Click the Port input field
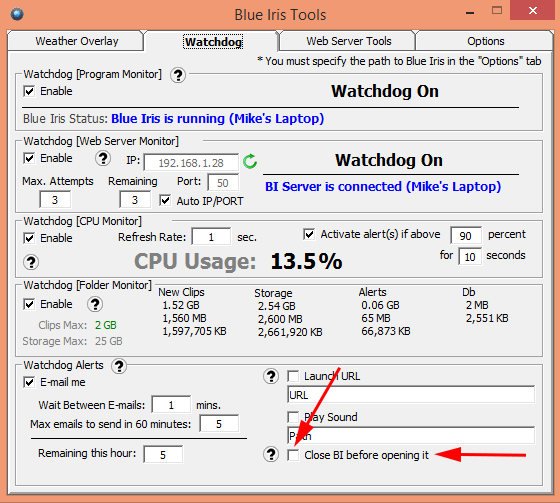Viewport: 560px width, 503px height. click(x=223, y=183)
